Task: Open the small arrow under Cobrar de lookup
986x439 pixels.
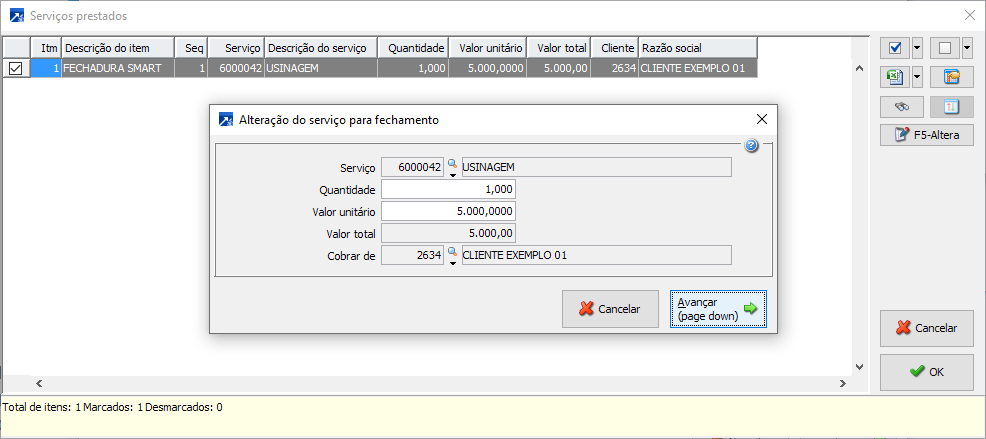Action: point(452,264)
